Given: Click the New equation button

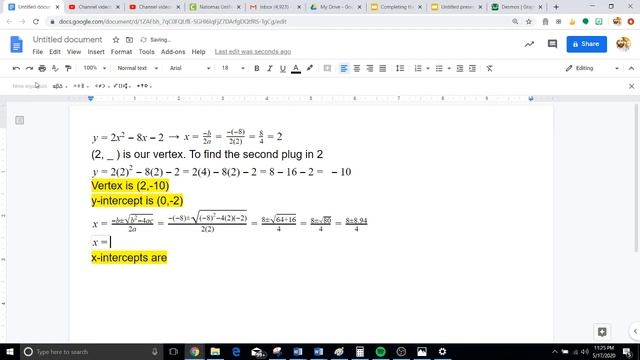Looking at the screenshot, I should 29,86.
